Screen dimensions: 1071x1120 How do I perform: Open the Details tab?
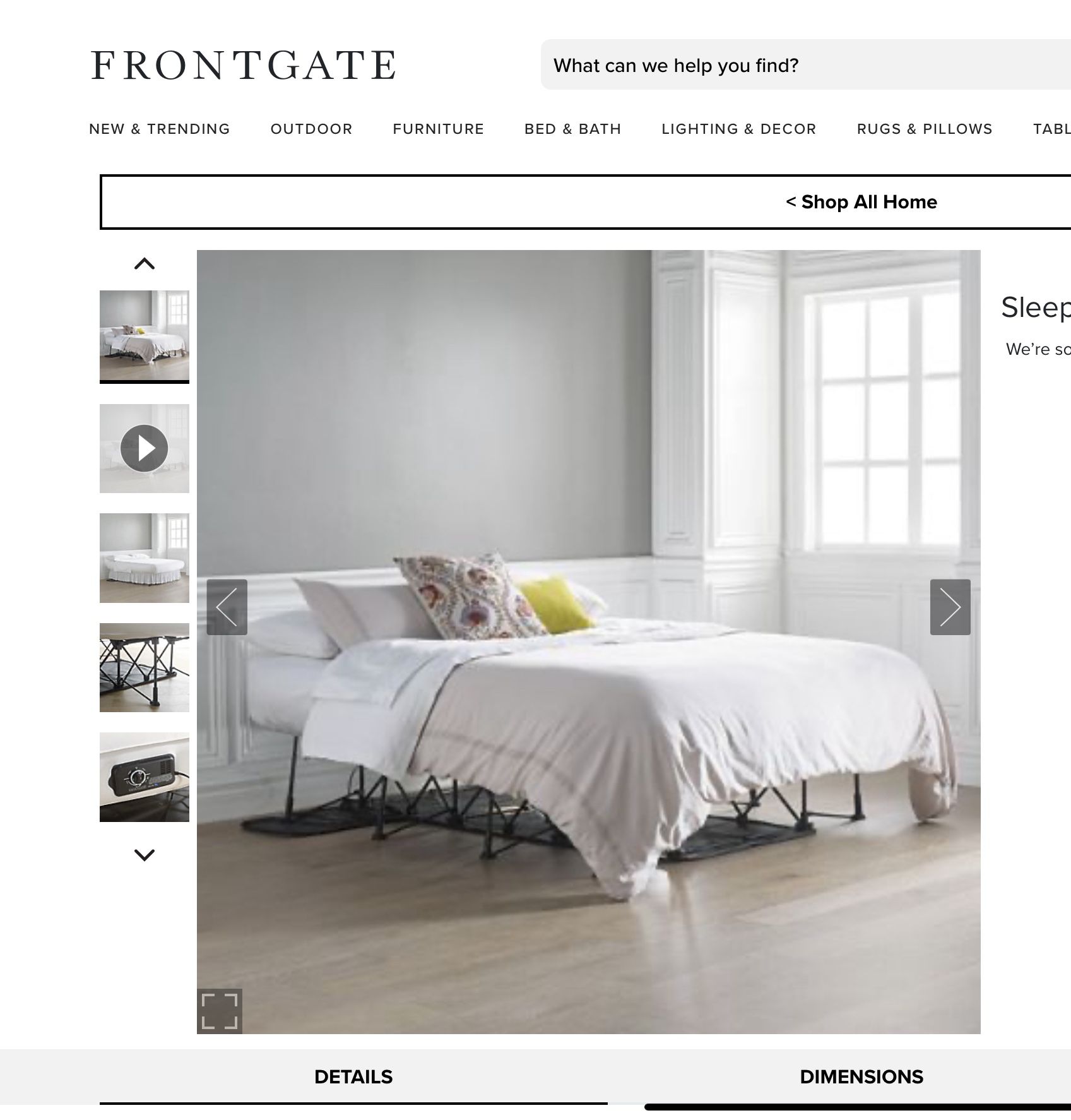[353, 1076]
